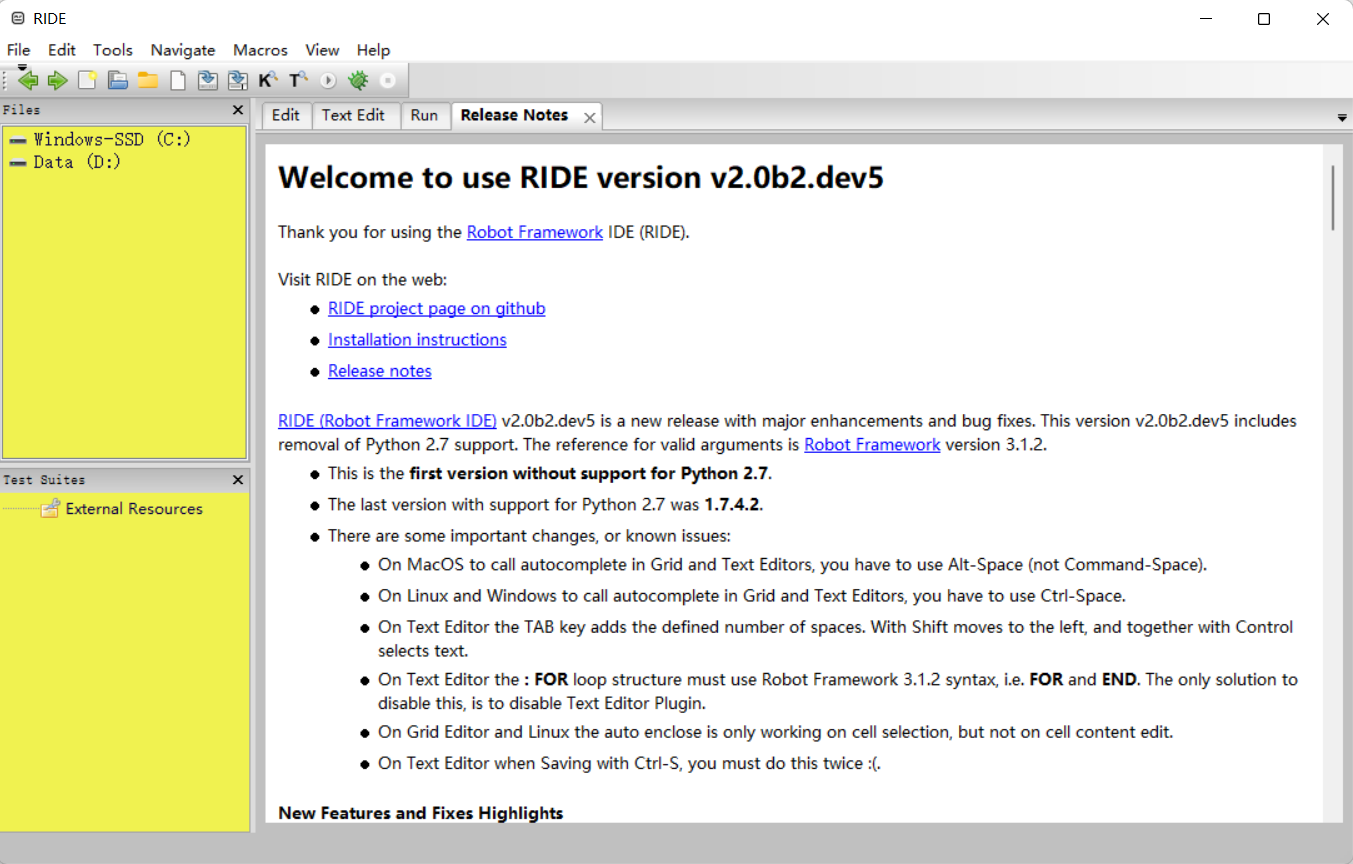Switch to the Text Edit tab
The height and width of the screenshot is (864, 1353).
355,115
